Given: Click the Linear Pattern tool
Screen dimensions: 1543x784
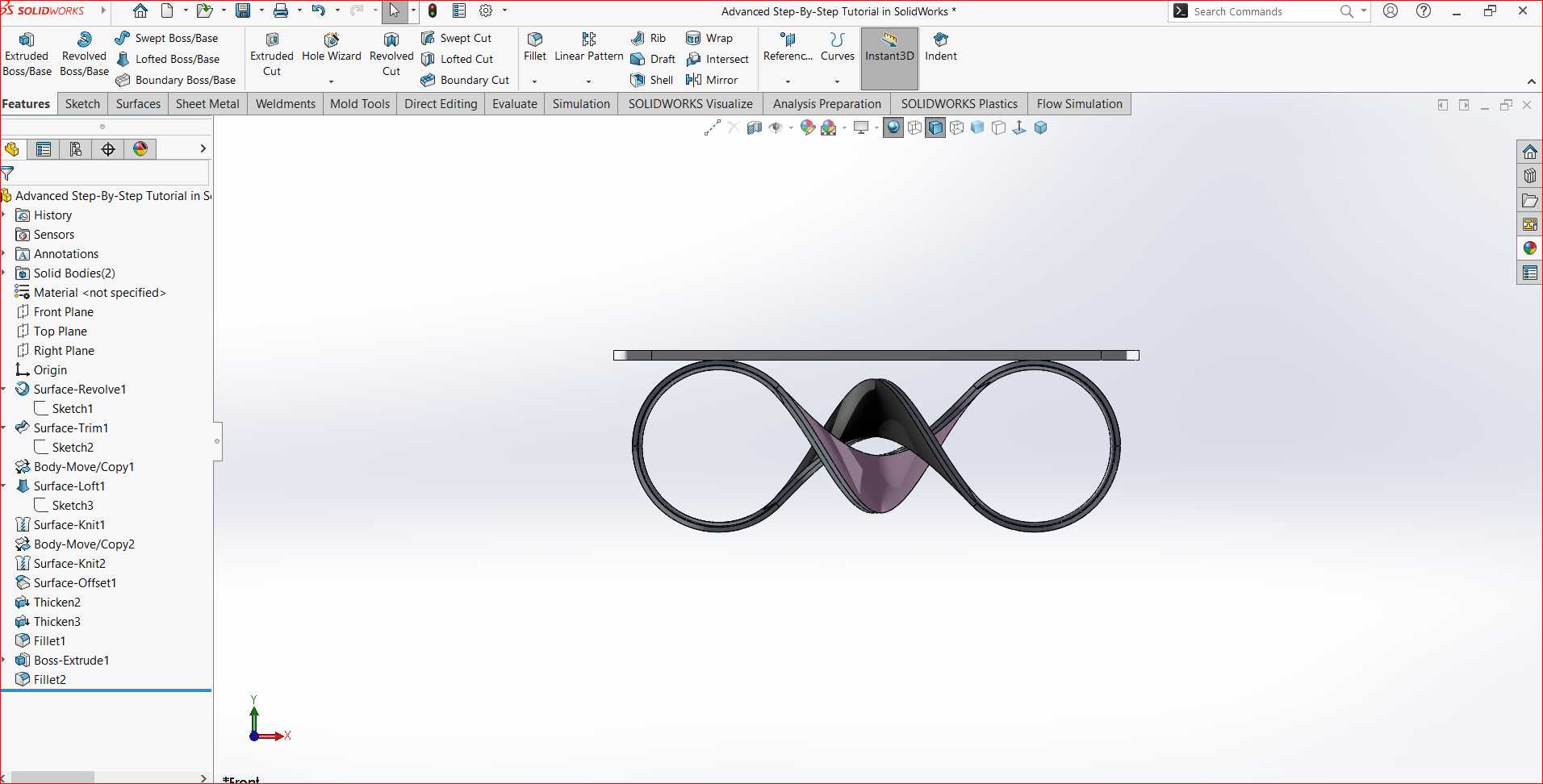Looking at the screenshot, I should (589, 47).
